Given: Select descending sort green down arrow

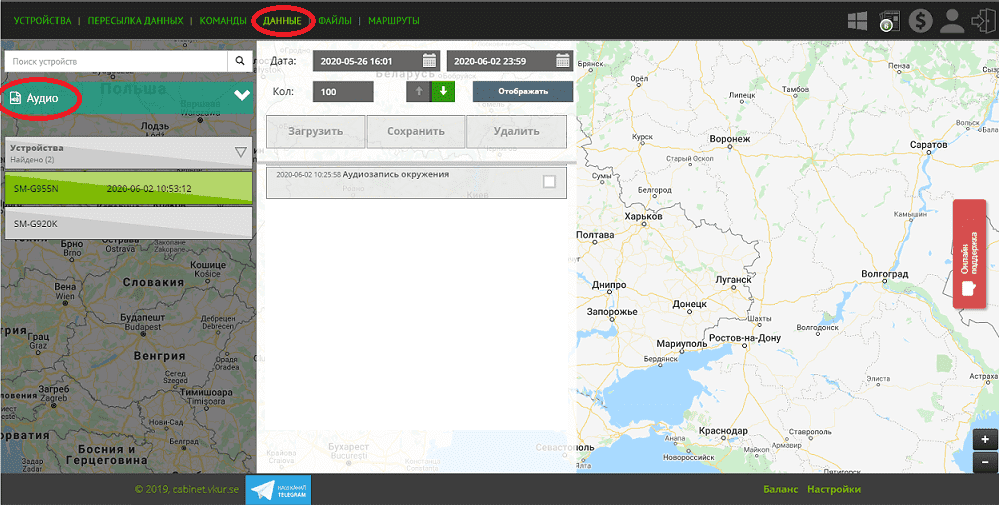Looking at the screenshot, I should click(x=442, y=92).
